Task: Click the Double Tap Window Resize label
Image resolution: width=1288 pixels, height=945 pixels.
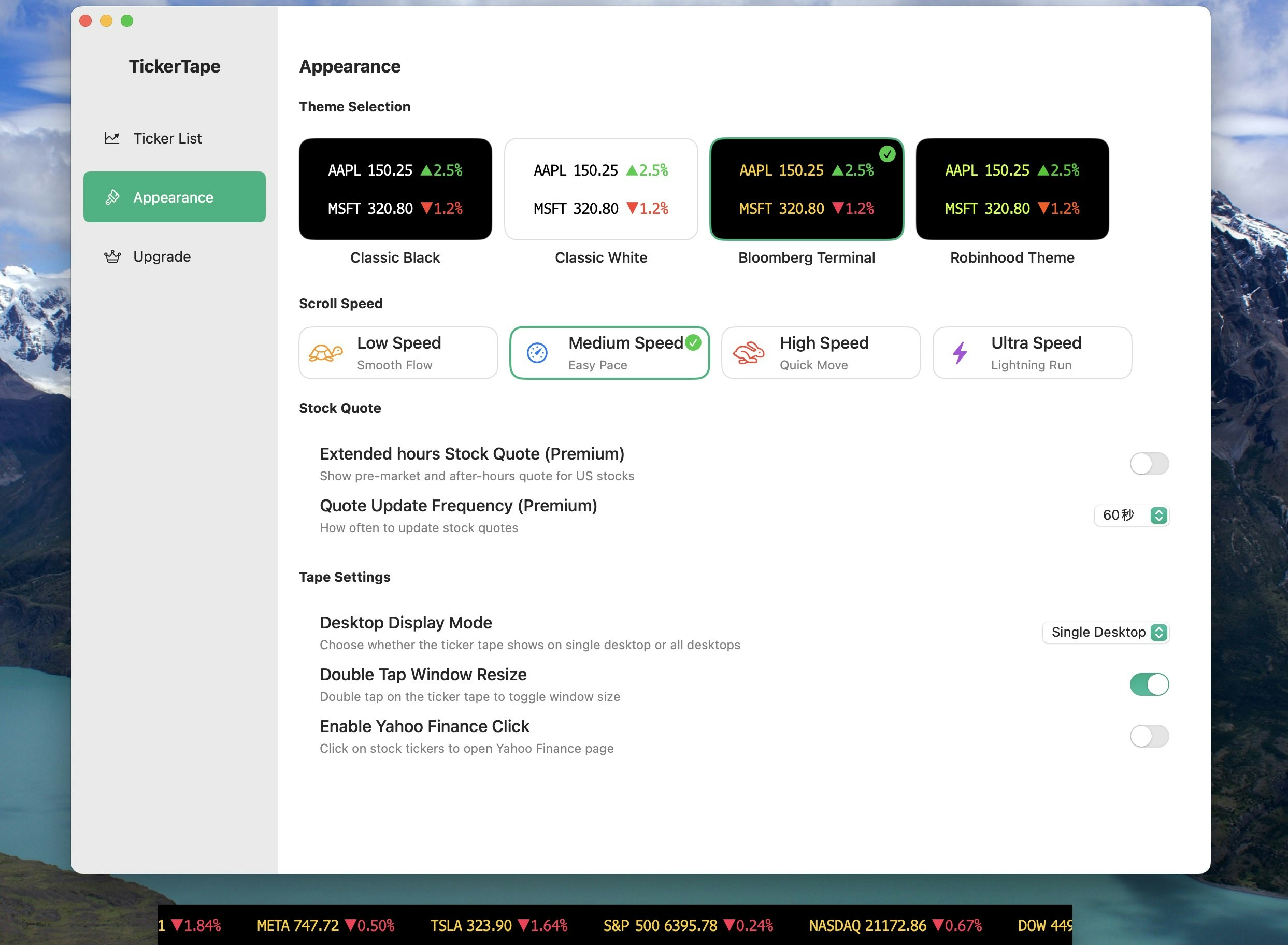Action: 423,675
